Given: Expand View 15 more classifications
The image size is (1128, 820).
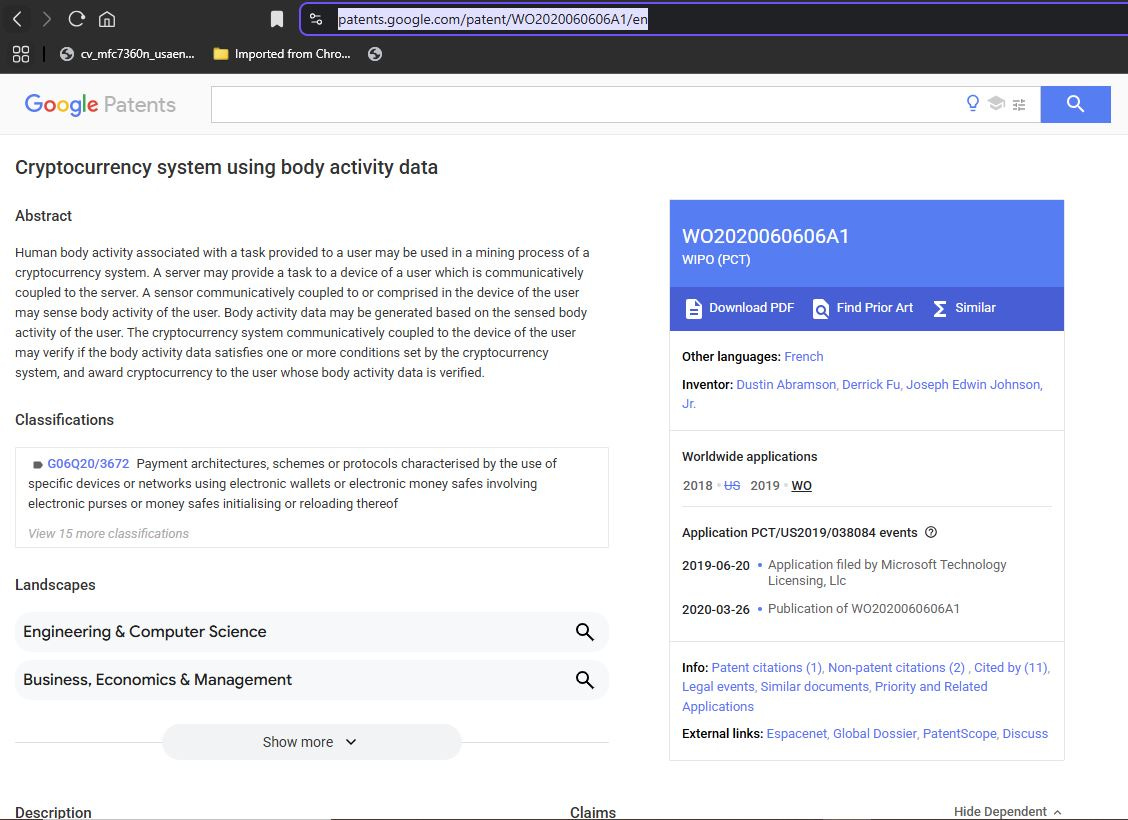Looking at the screenshot, I should tap(108, 534).
